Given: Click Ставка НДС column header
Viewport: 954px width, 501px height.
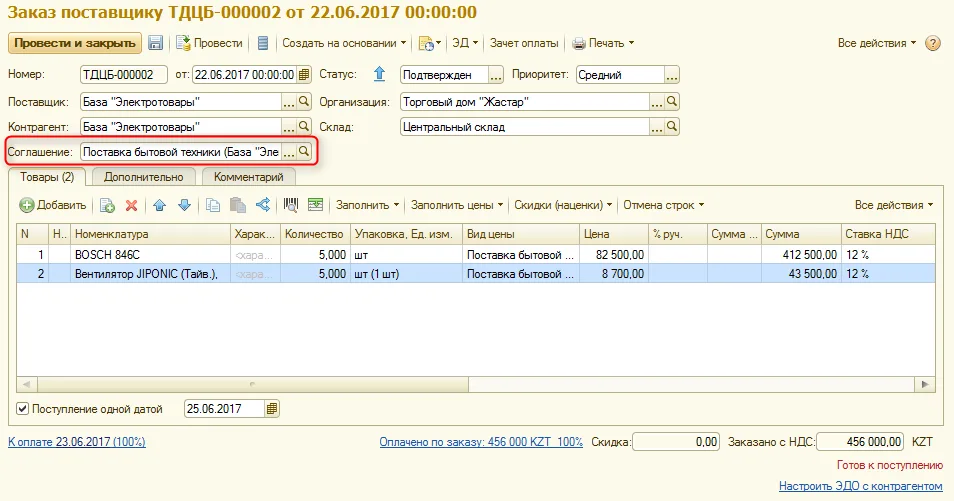Looking at the screenshot, I should click(888, 234).
